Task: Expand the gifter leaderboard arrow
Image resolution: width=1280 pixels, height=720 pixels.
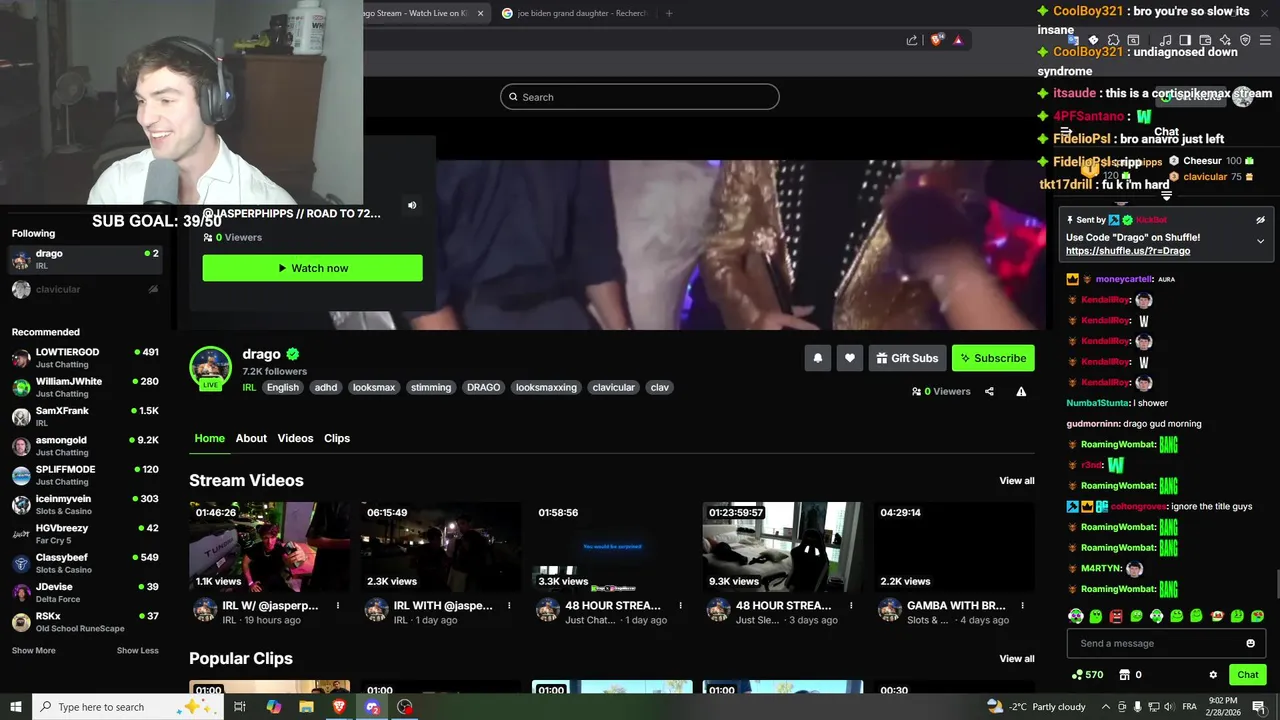Action: (1166, 196)
